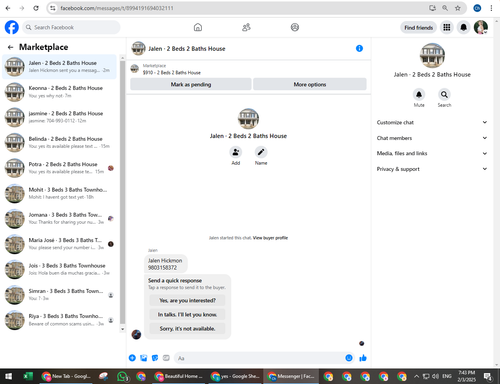Expand Media, files and links section
The width and height of the screenshot is (500, 384).
[x=432, y=153]
